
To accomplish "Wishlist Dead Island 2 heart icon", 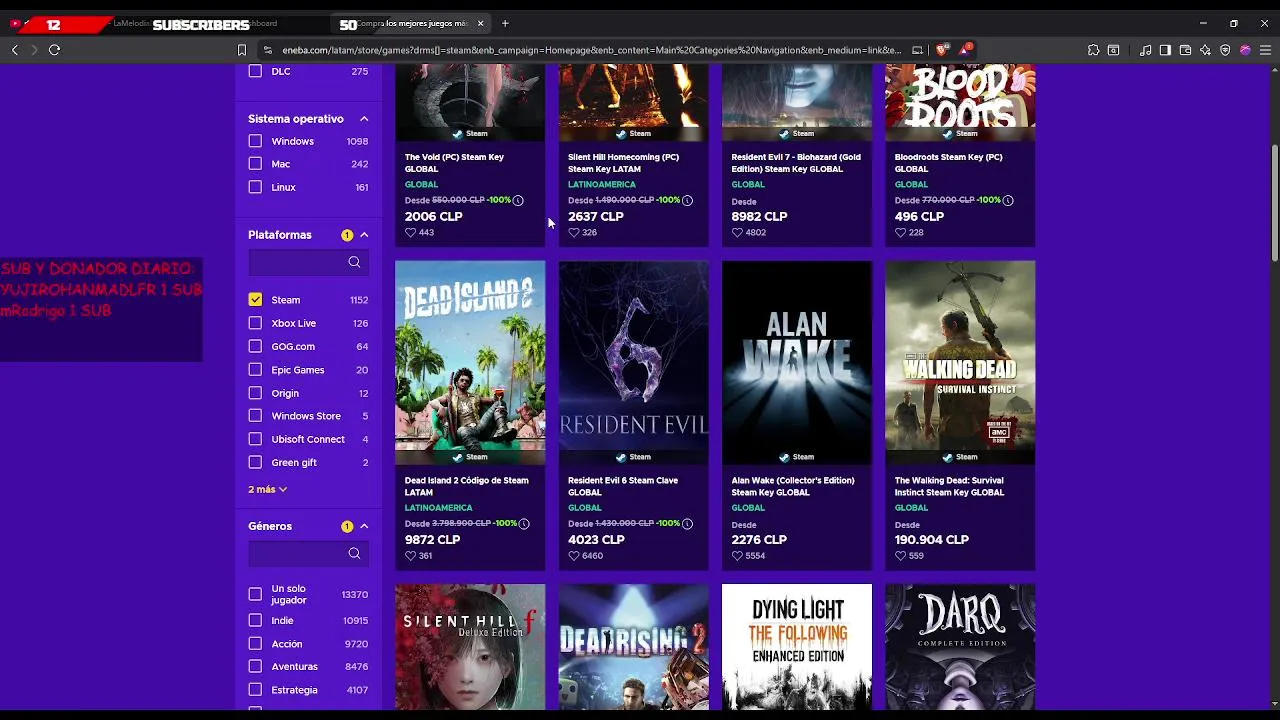I will pos(410,555).
